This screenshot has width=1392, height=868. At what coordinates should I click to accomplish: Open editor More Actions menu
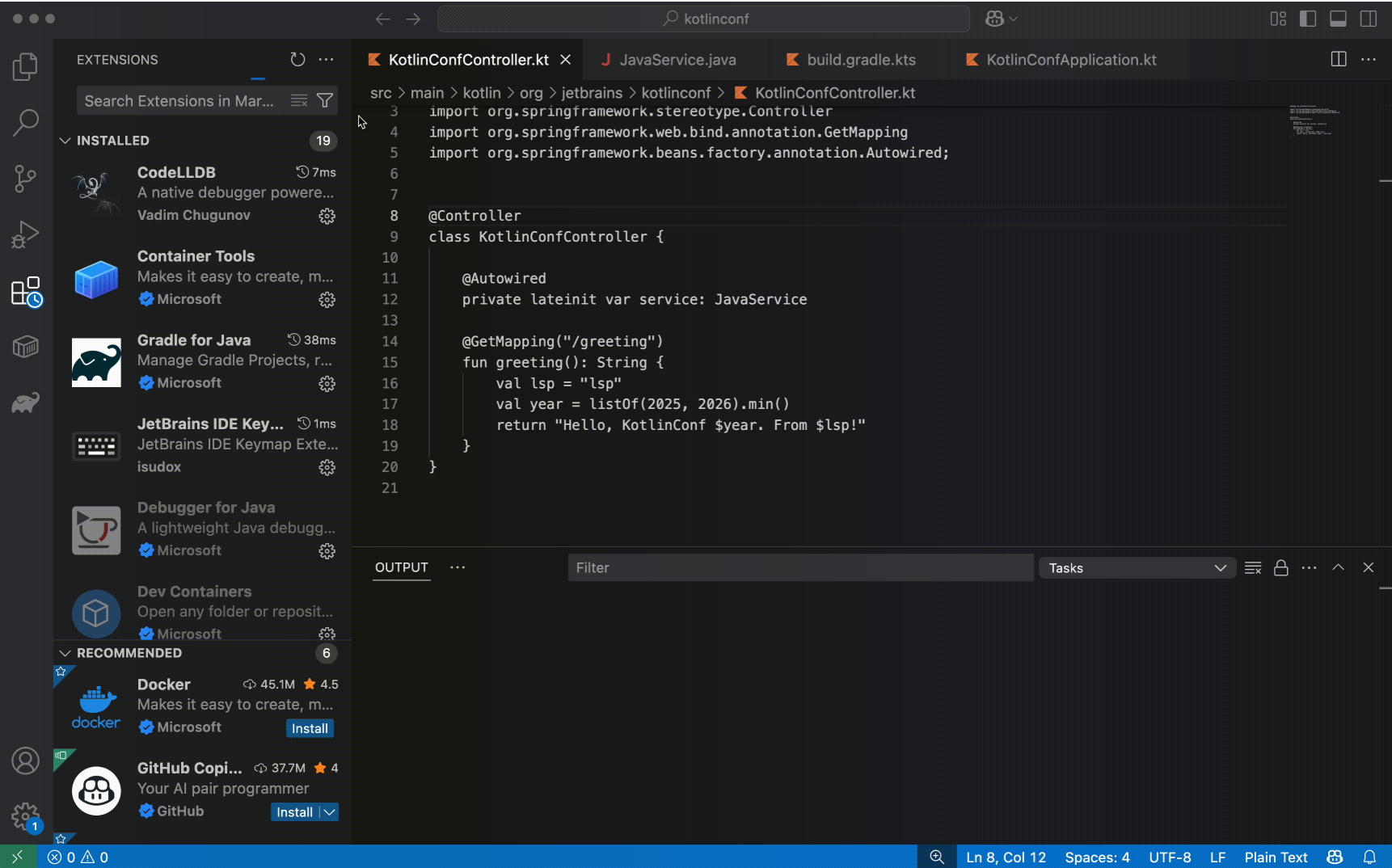tap(1369, 59)
